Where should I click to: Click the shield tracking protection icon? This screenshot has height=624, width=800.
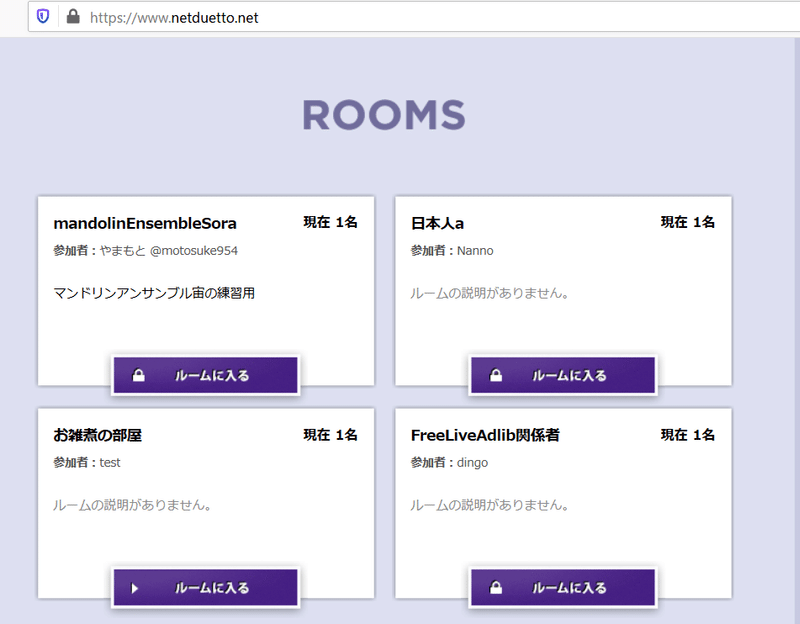(43, 17)
